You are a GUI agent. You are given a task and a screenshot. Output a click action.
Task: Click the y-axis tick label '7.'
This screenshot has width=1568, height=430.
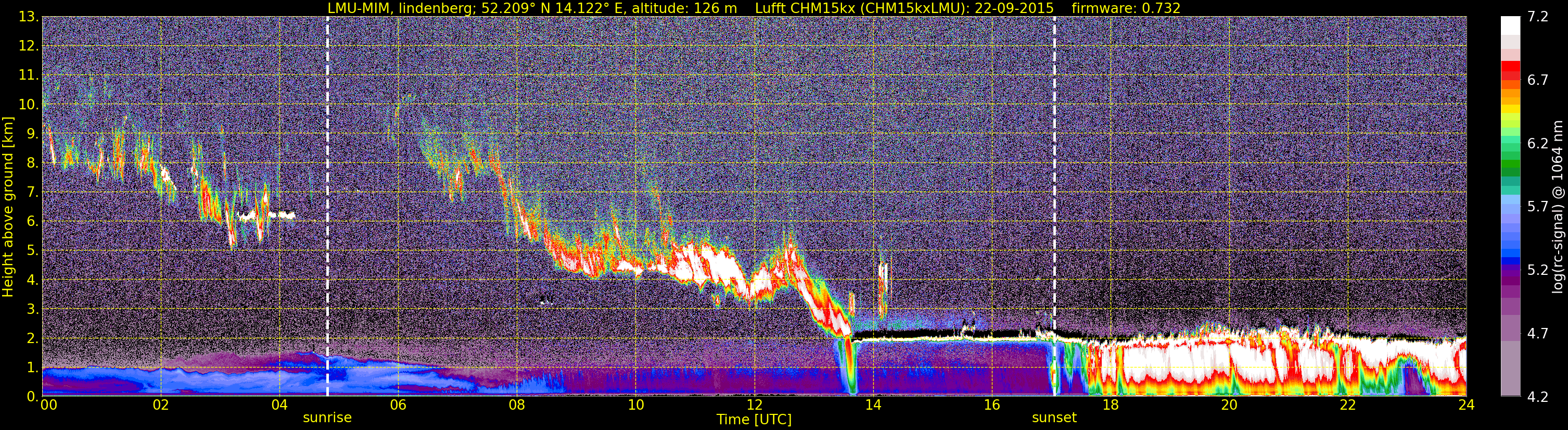coord(32,193)
